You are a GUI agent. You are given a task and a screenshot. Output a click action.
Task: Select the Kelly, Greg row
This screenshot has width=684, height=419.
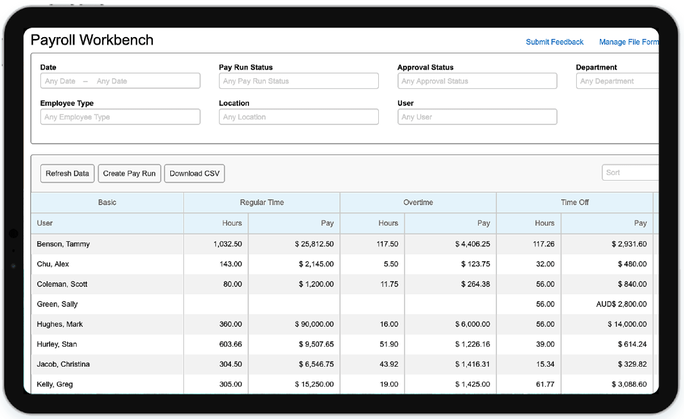pyautogui.click(x=56, y=384)
